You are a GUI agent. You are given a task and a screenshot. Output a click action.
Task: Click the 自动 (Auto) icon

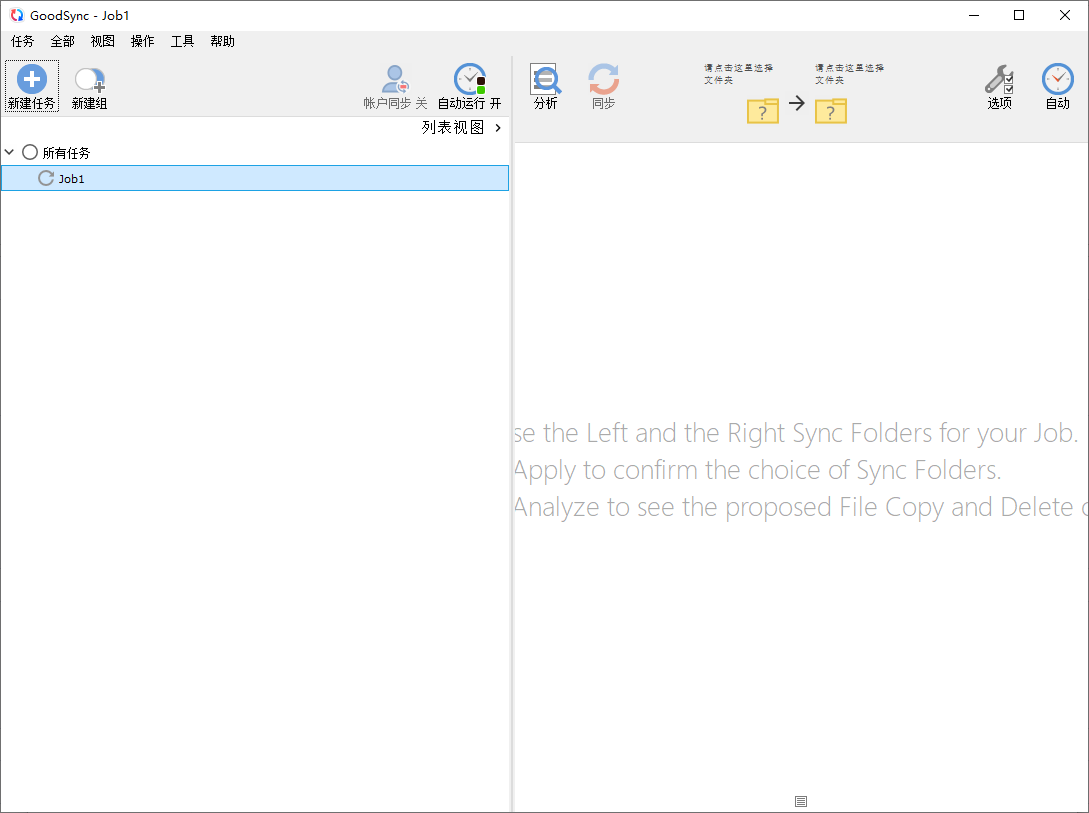point(1057,78)
